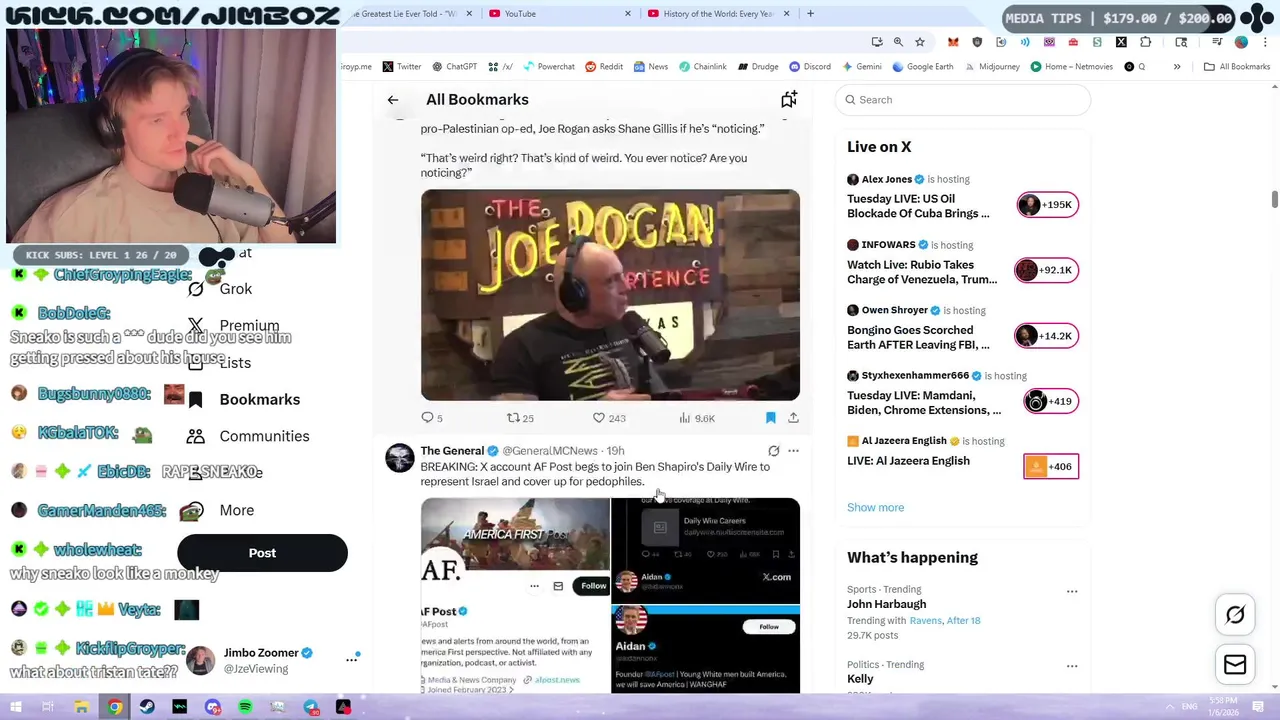Open account switcher dots next to Jimbo Zoomer
The height and width of the screenshot is (720, 1280).
click(x=352, y=659)
